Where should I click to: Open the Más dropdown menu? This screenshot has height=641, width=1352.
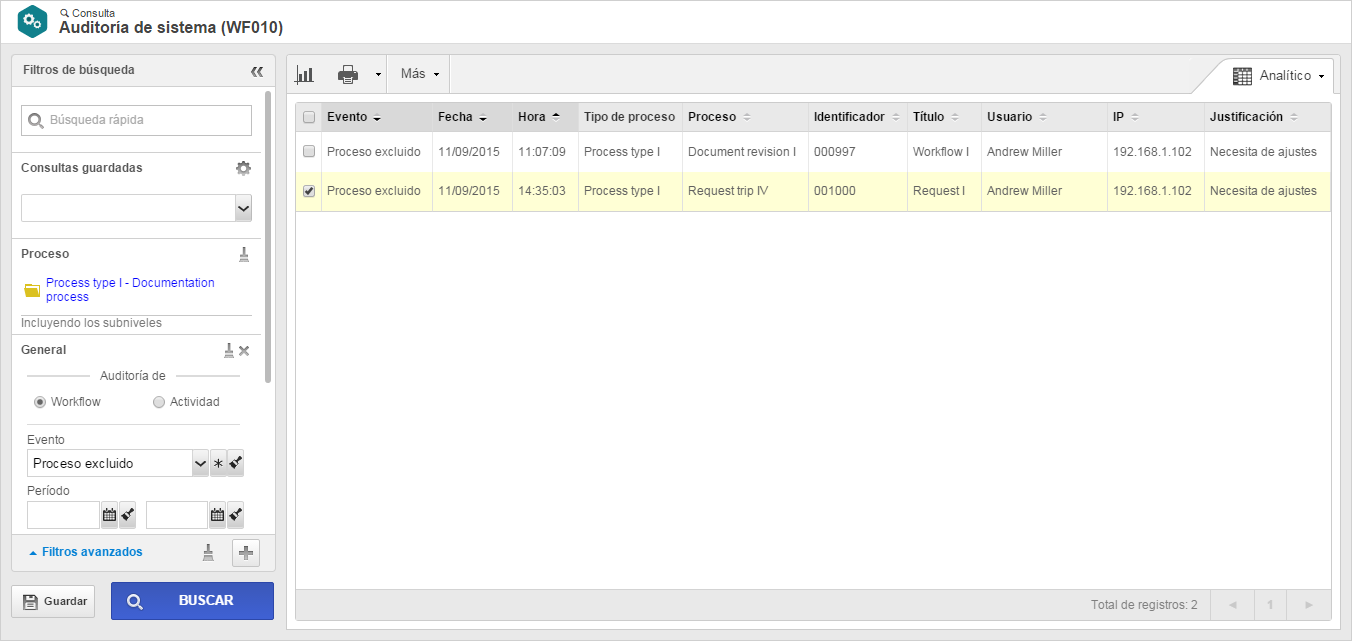420,74
